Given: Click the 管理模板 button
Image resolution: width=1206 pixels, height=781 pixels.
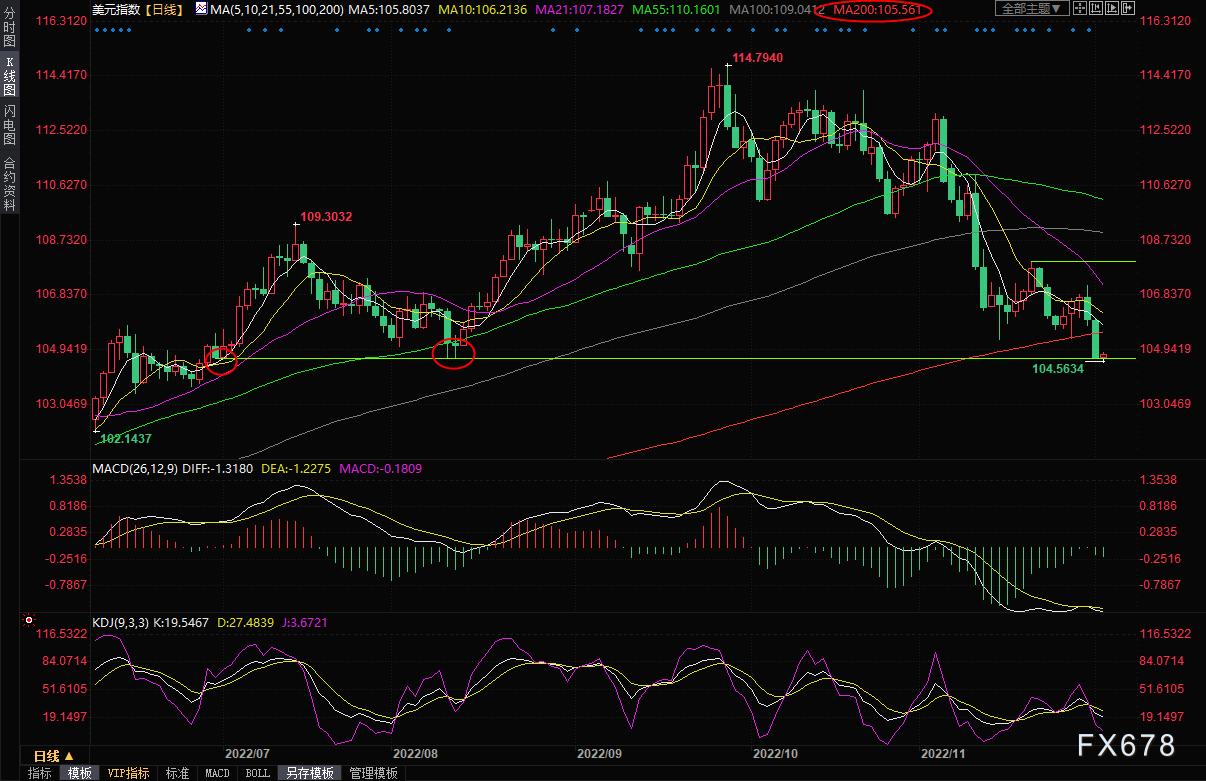Looking at the screenshot, I should click(372, 773).
